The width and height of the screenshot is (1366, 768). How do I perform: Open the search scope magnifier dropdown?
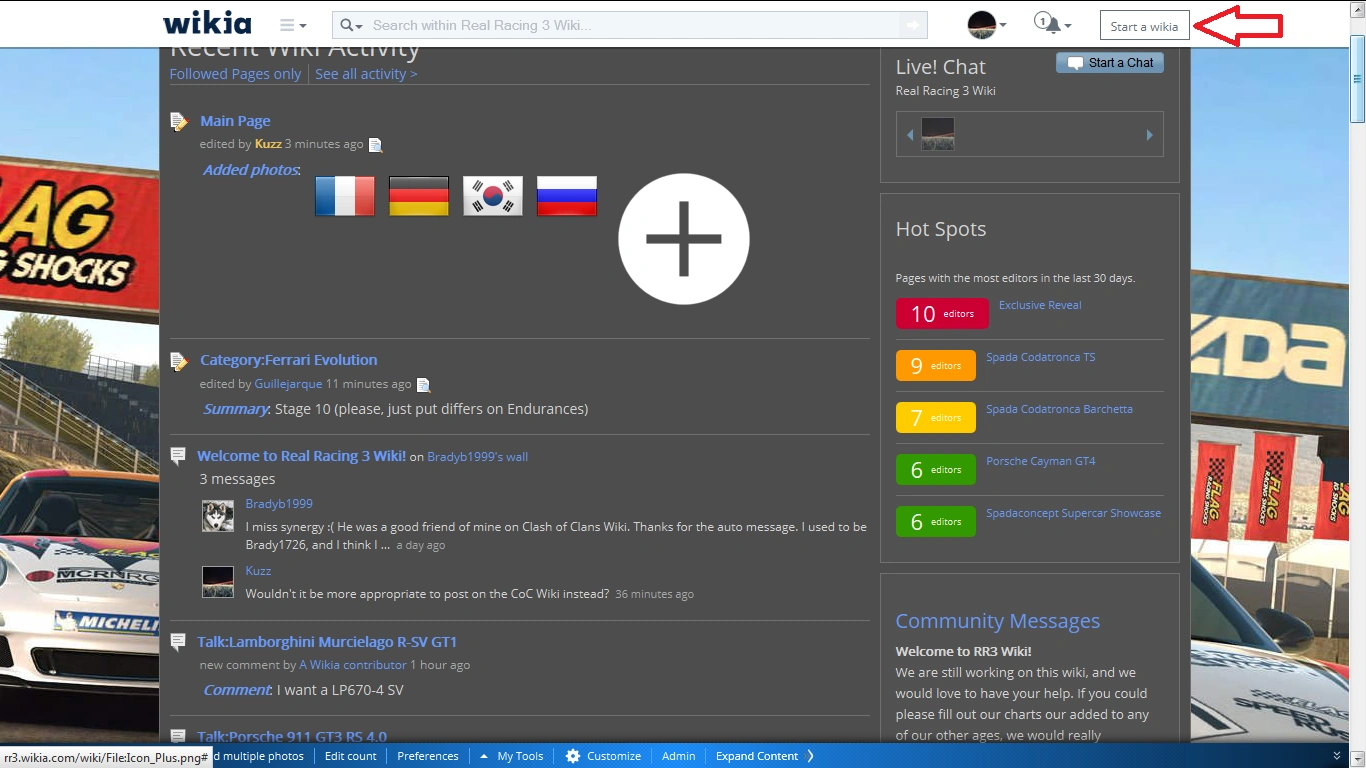(351, 25)
